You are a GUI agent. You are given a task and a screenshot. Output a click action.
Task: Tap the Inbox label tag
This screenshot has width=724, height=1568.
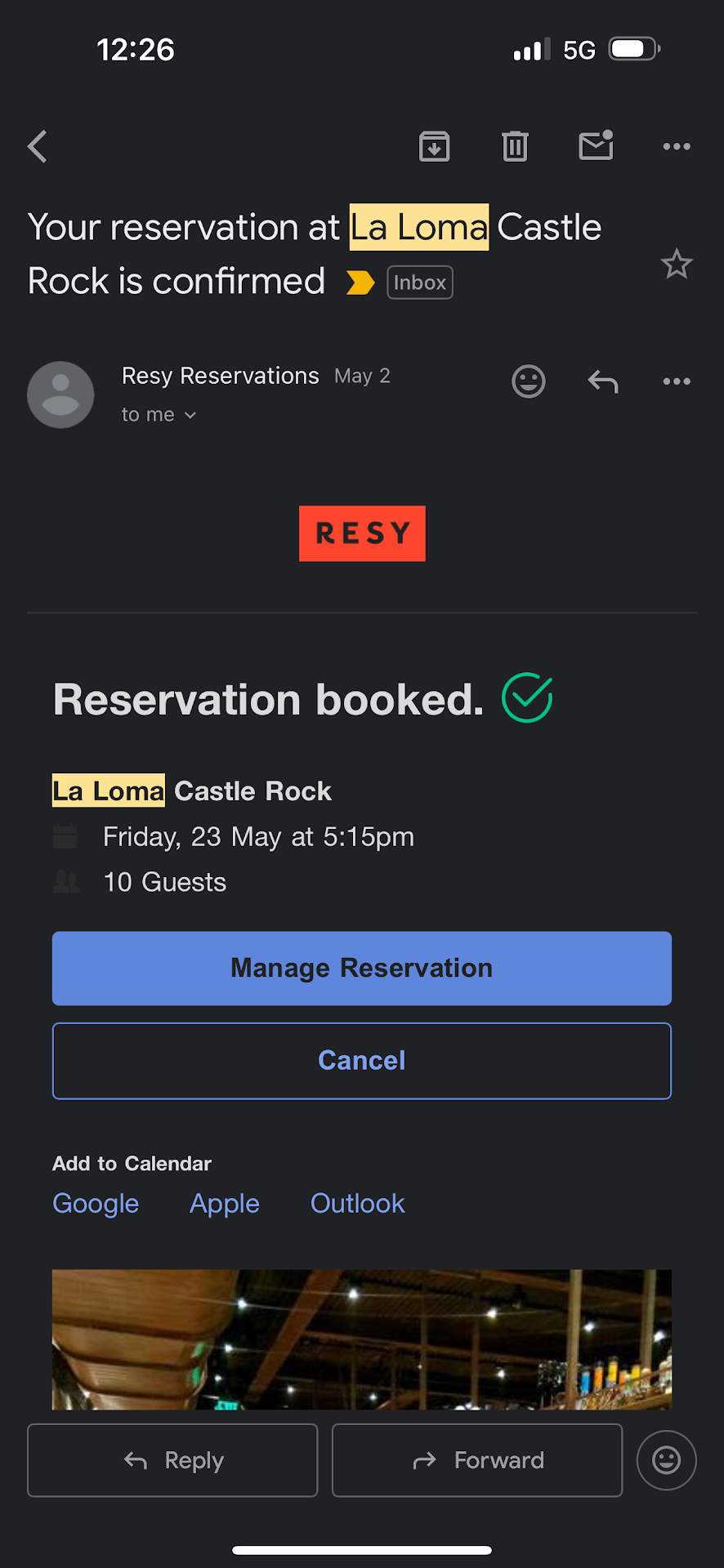[420, 283]
